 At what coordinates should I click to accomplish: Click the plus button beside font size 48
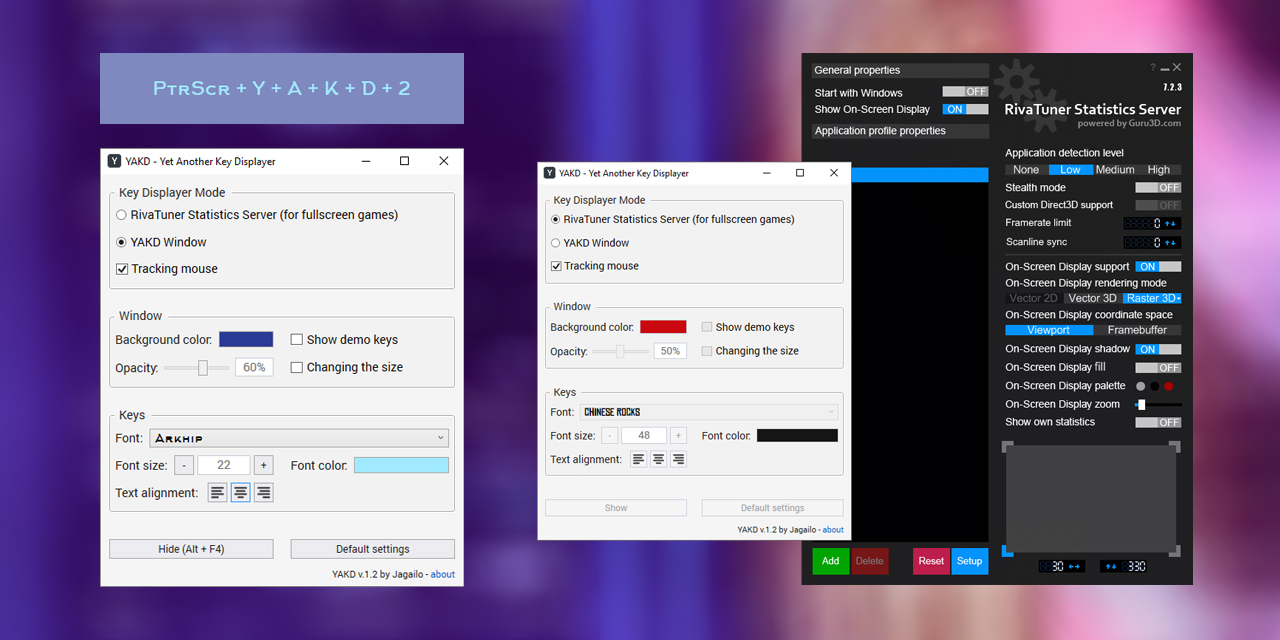pyautogui.click(x=678, y=435)
